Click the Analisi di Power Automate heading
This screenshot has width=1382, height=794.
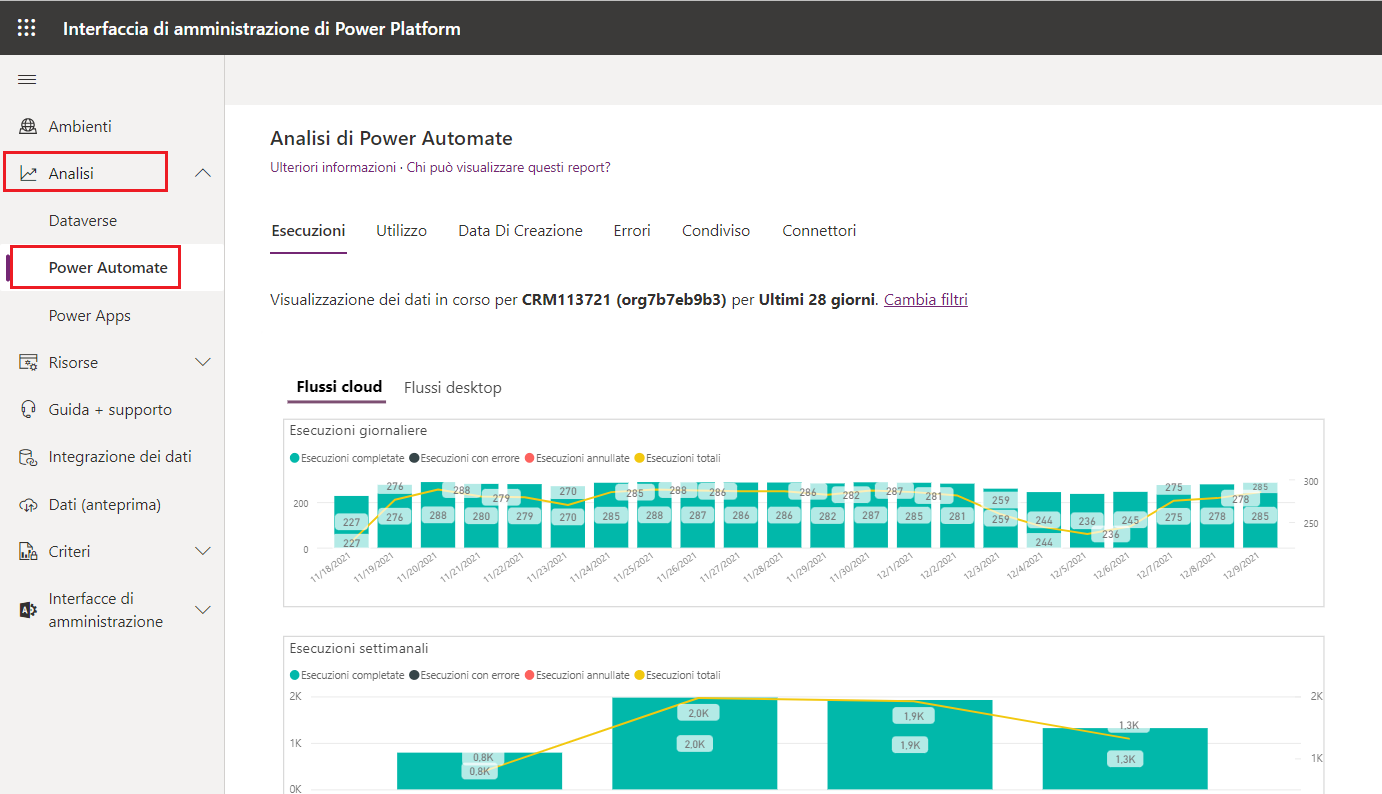coord(391,139)
